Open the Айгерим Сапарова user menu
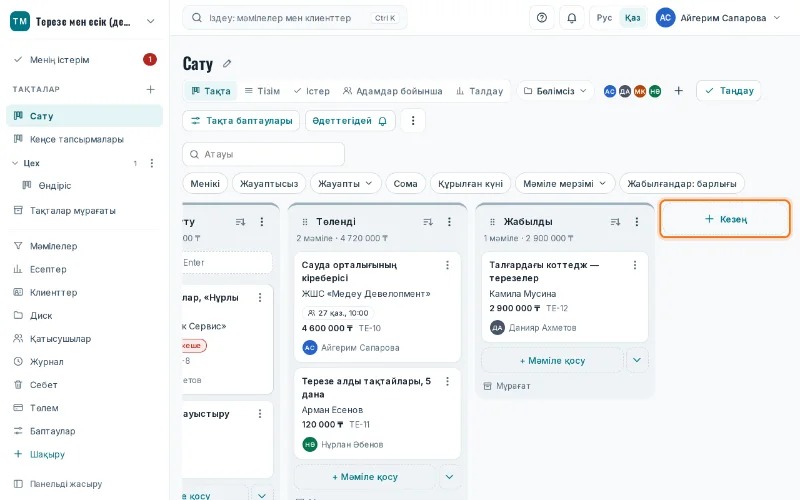Image resolution: width=800 pixels, height=500 pixels. tap(718, 18)
